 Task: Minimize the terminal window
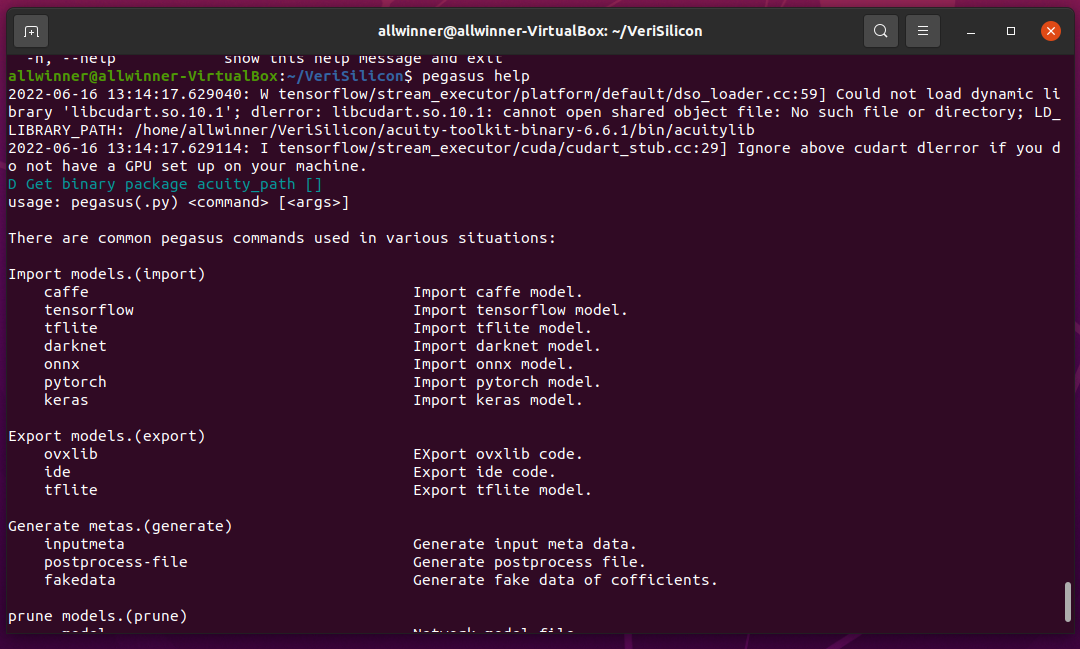(x=970, y=31)
